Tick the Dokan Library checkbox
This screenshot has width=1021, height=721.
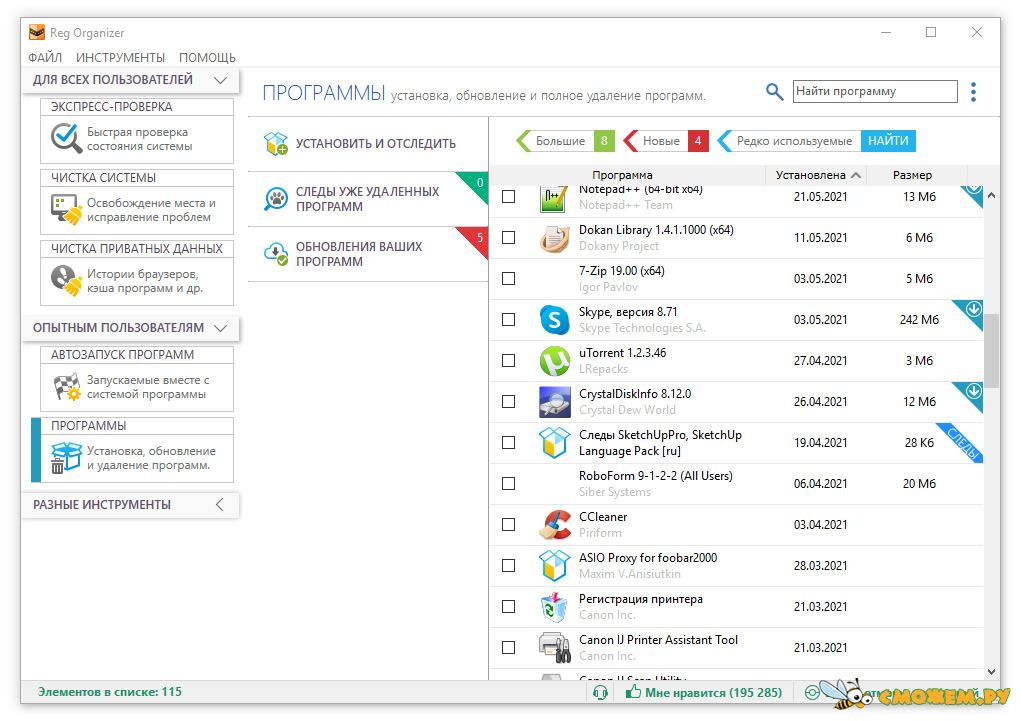coord(509,238)
